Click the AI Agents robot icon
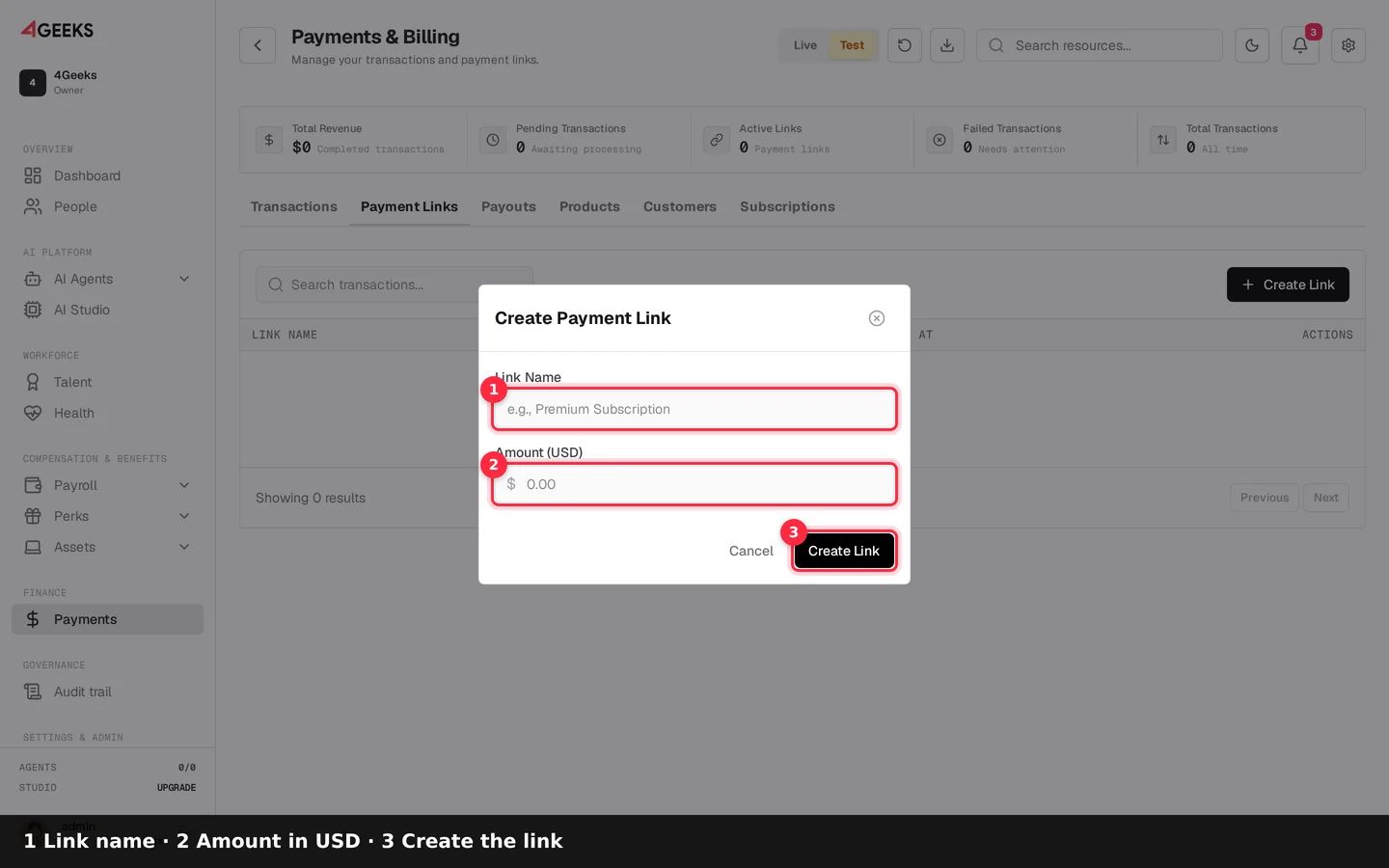Screen dimensions: 1389x868 (x=33, y=279)
